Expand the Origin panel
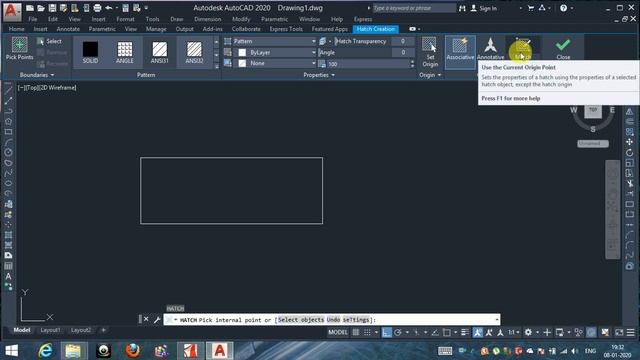 coord(430,75)
